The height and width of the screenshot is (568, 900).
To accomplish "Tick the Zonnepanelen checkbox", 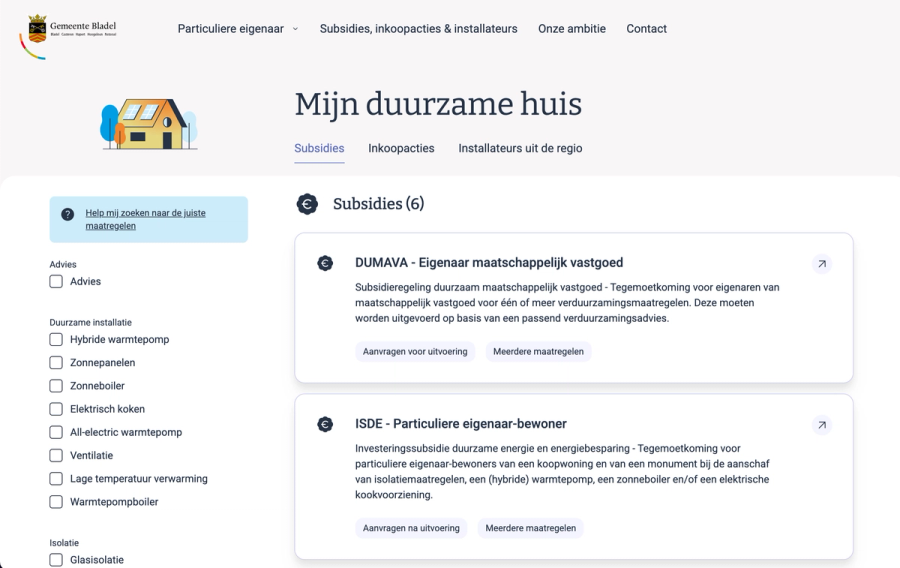I will [x=56, y=363].
